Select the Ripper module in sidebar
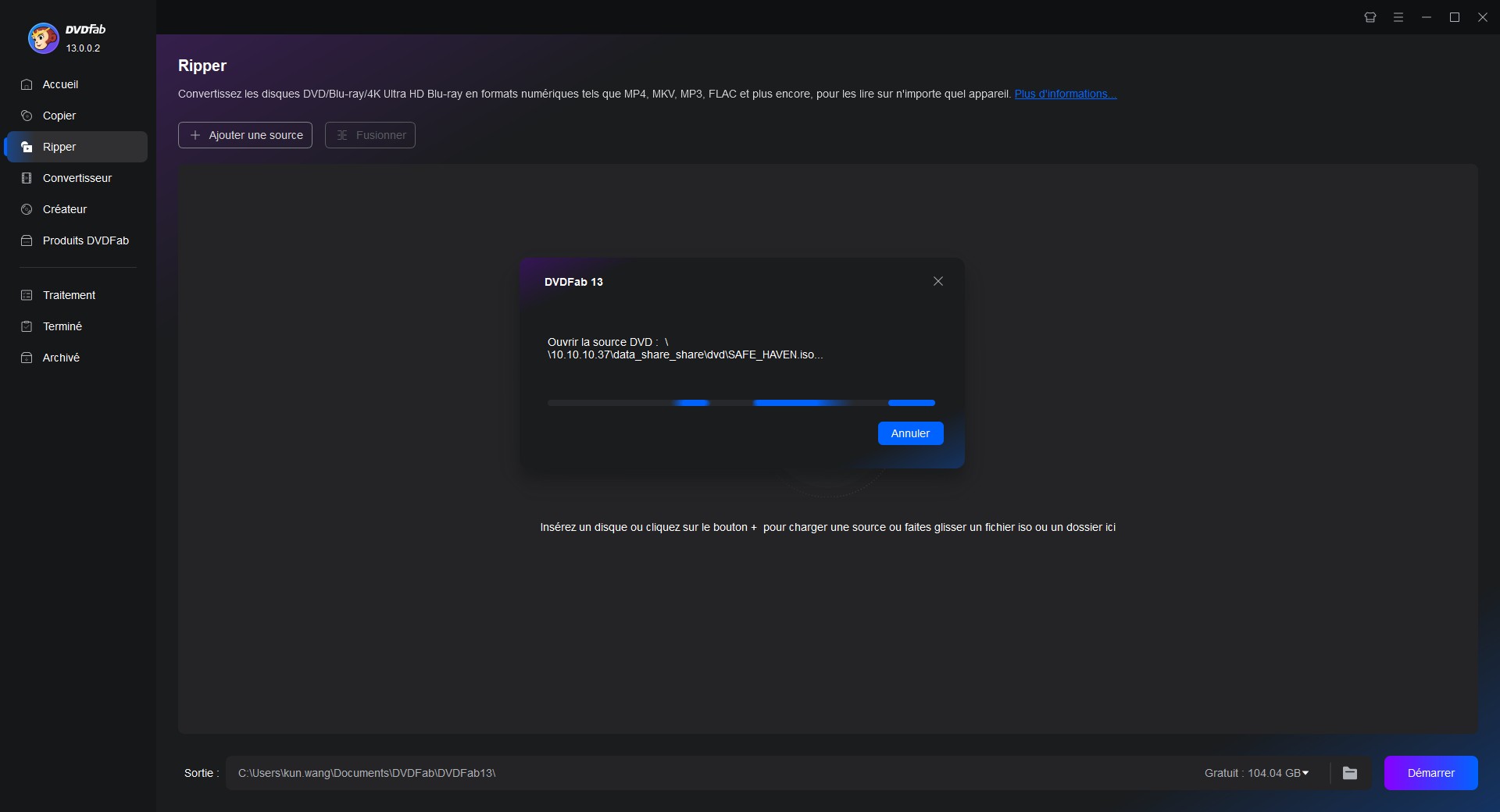 76,147
